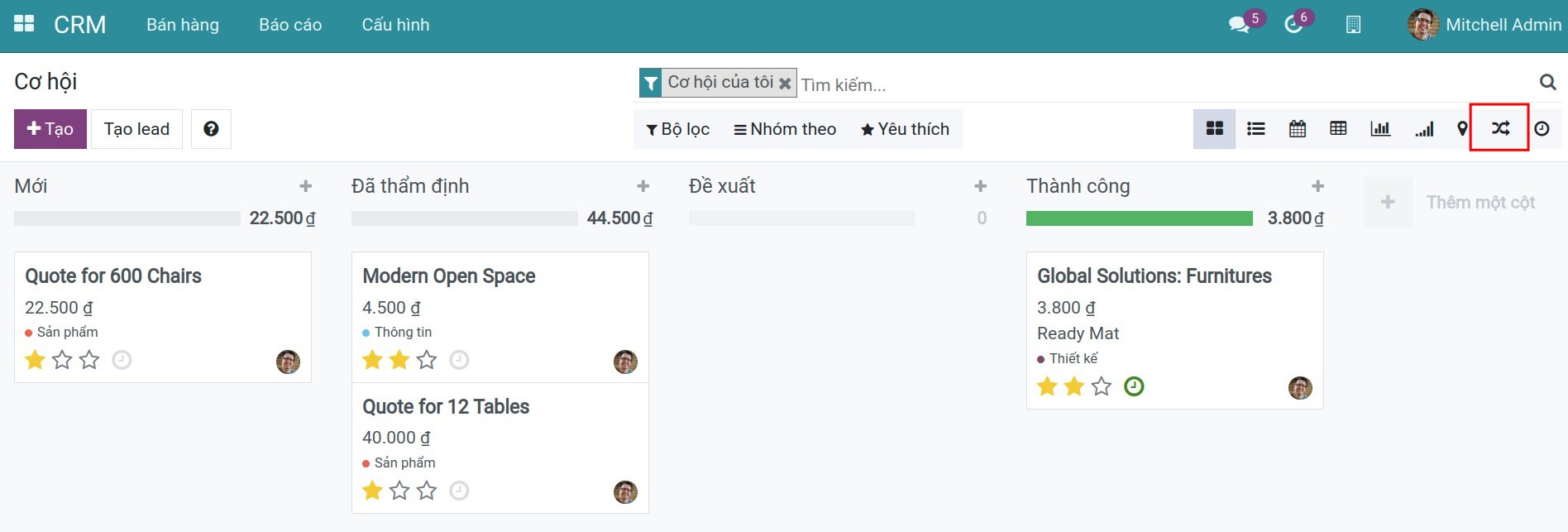Open the calendar view
Viewport: 1568px width, 532px height.
tap(1297, 129)
